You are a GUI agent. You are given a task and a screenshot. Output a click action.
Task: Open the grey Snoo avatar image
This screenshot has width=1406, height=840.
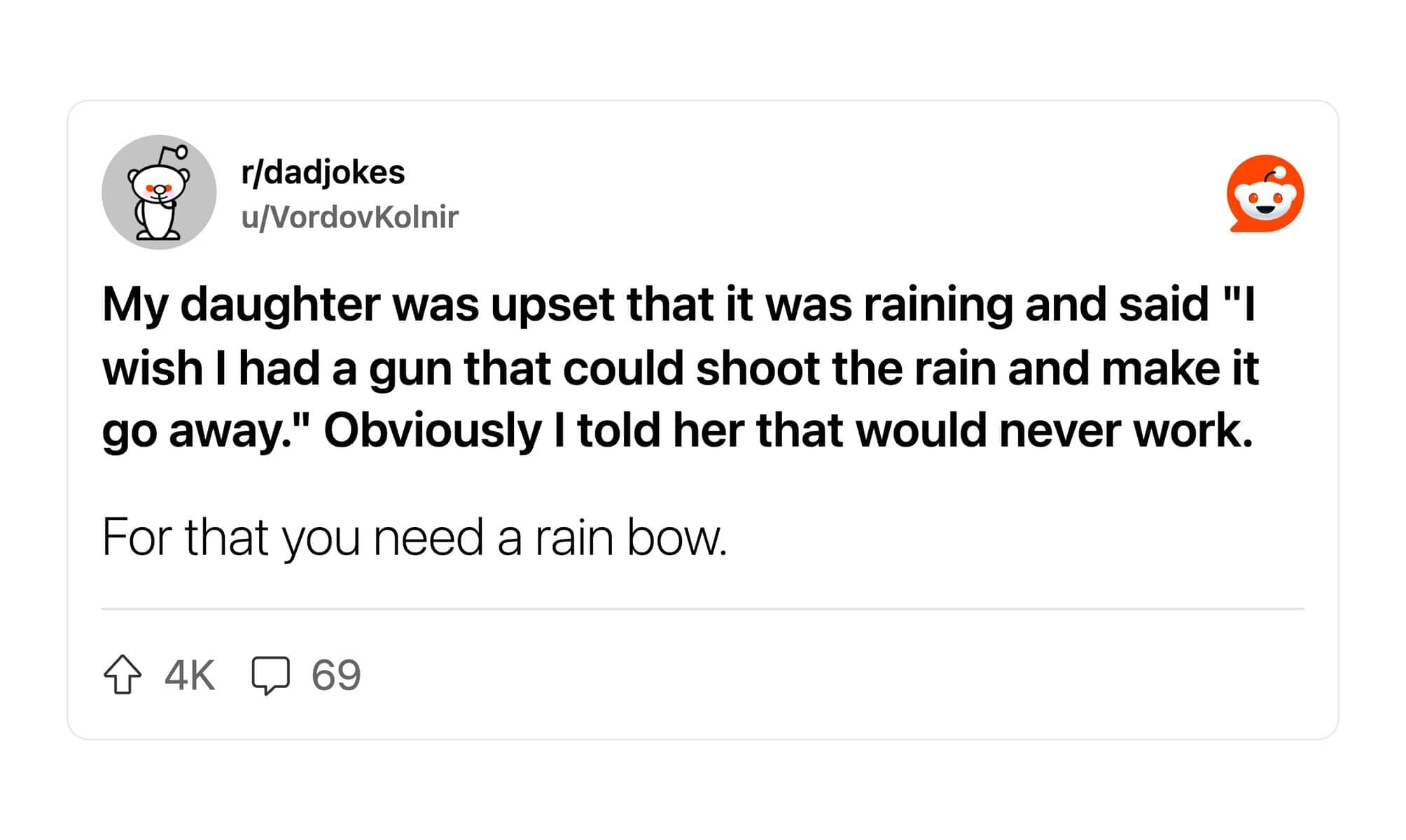[x=159, y=192]
